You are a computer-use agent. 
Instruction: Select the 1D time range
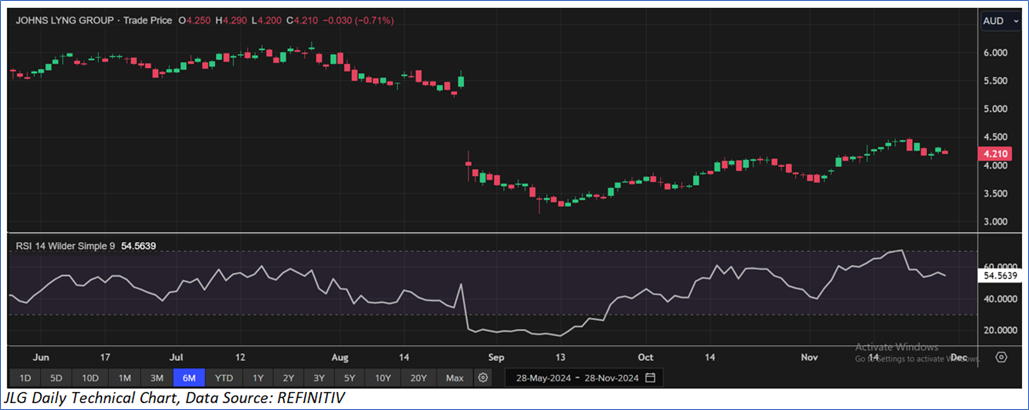coord(25,378)
